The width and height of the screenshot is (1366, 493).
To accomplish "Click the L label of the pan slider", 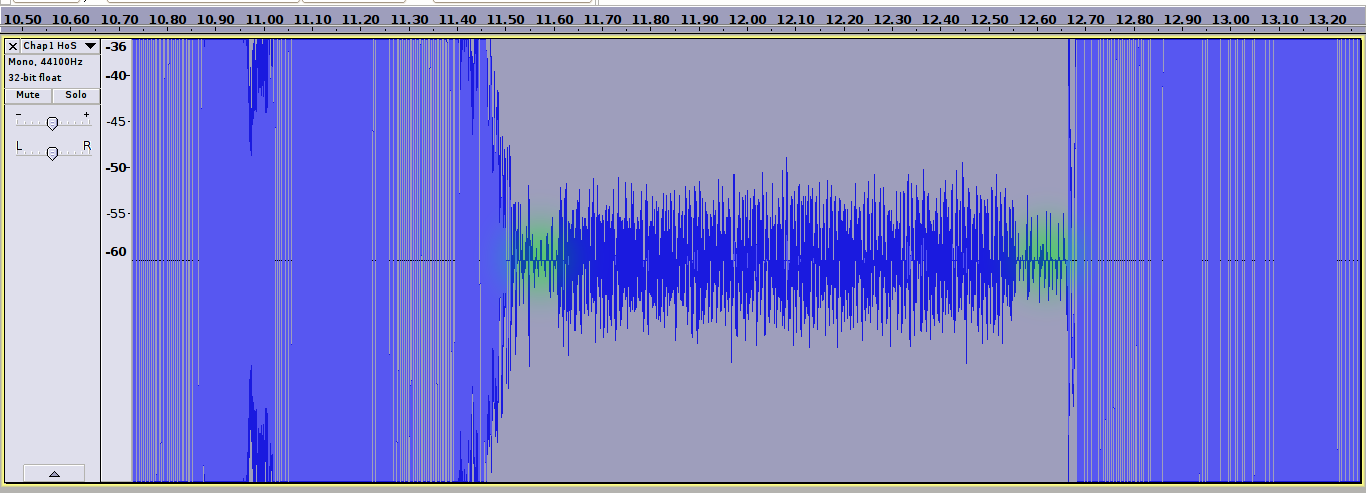I will pyautogui.click(x=18, y=146).
